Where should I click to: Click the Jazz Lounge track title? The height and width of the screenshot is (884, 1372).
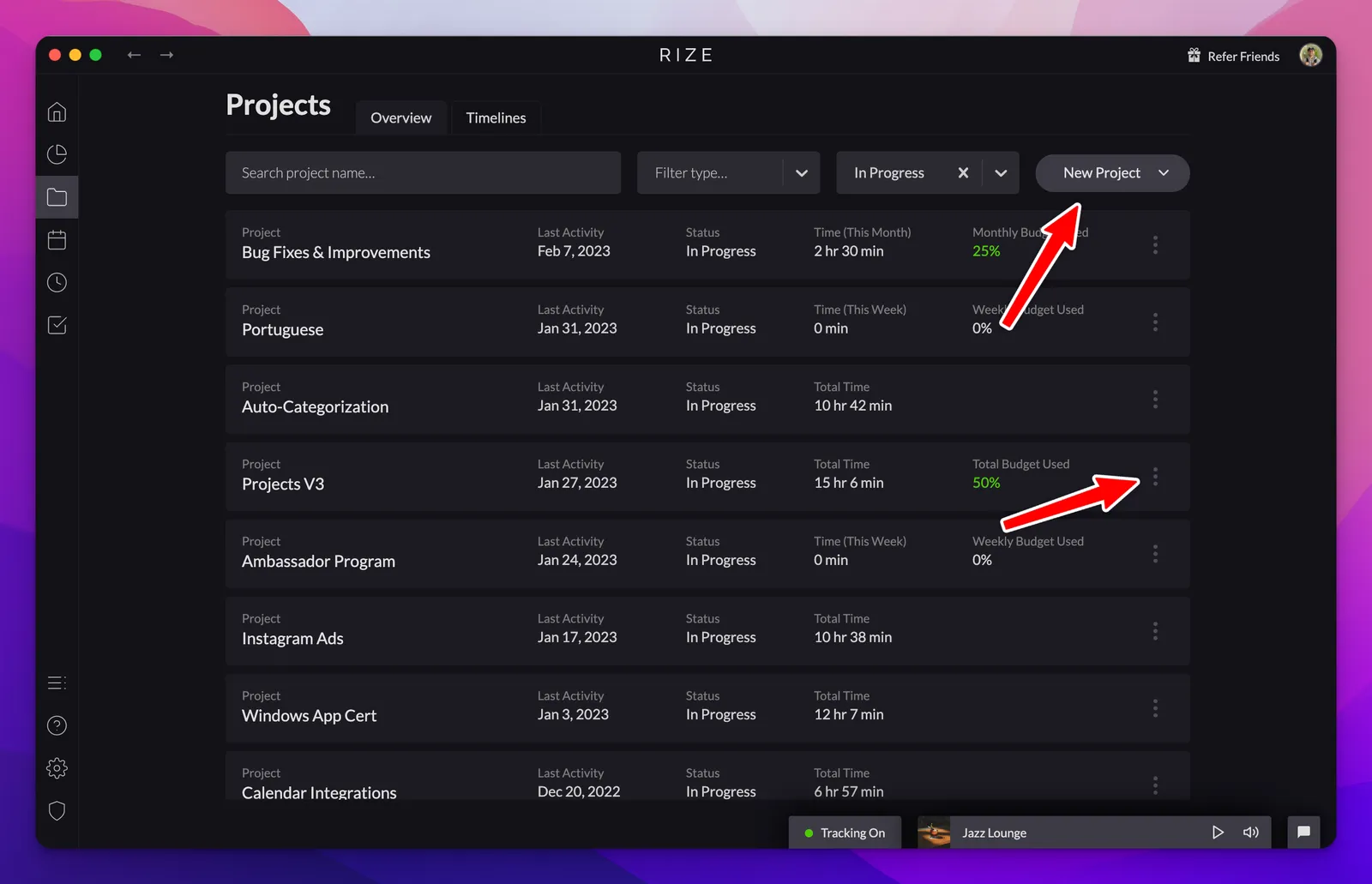pyautogui.click(x=994, y=833)
